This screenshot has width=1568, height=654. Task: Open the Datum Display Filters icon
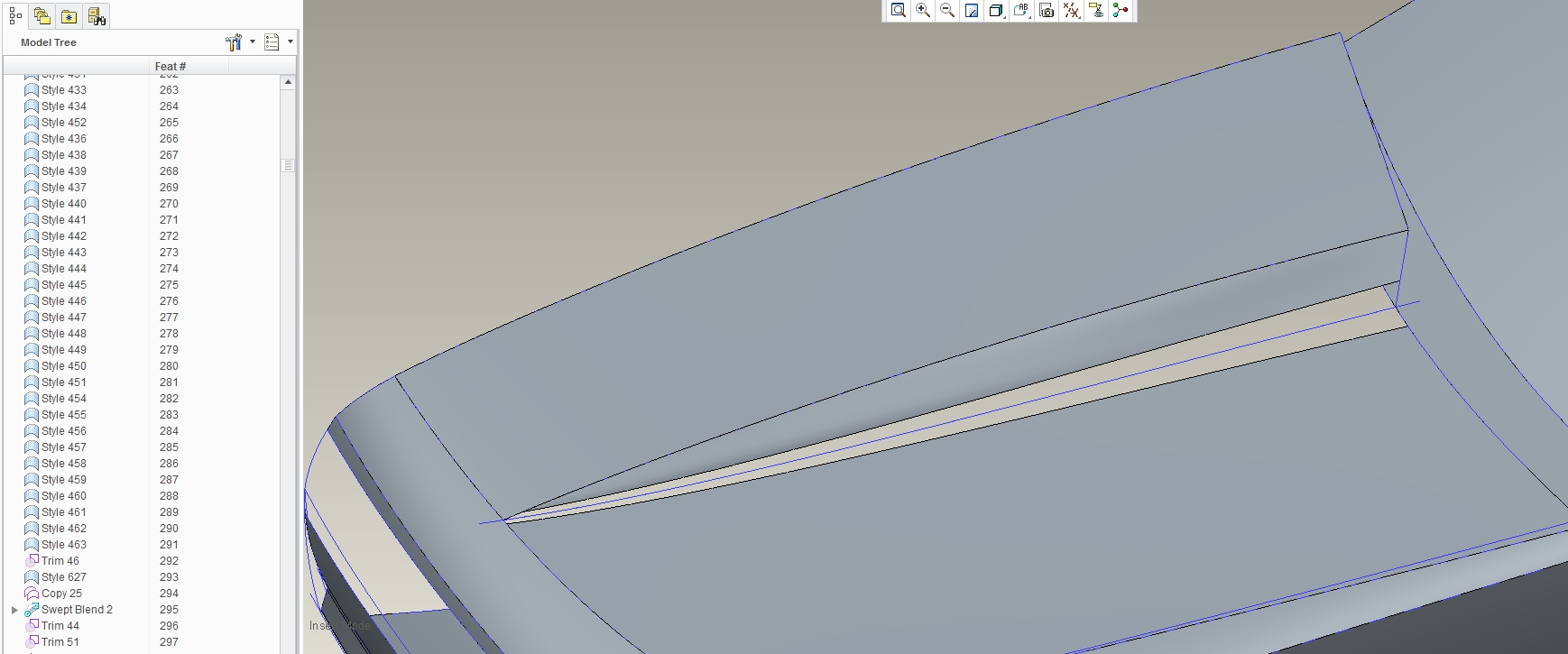point(1071,10)
